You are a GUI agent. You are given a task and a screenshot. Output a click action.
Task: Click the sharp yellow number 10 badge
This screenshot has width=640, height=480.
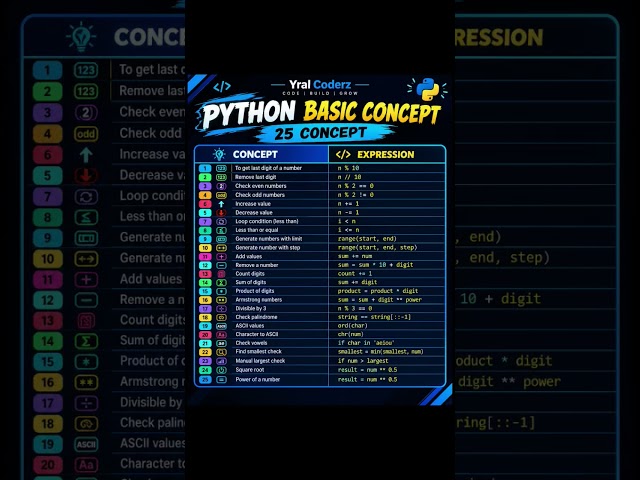205,247
